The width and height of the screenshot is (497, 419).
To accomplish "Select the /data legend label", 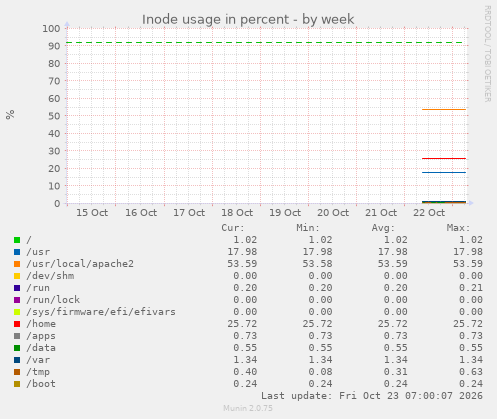I will coord(41,348).
